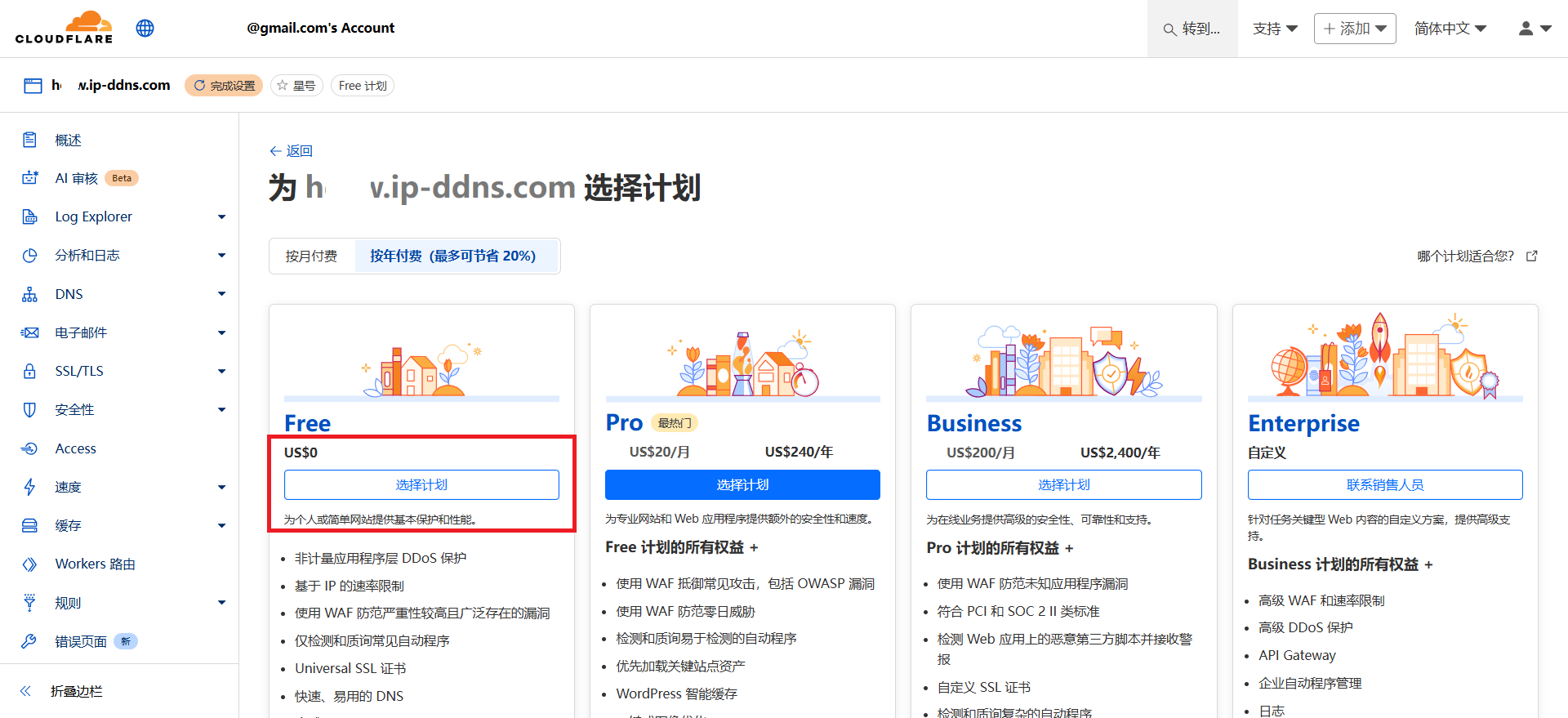Select 按年付费 annual billing option
Viewport: 1568px width, 718px height.
click(453, 256)
